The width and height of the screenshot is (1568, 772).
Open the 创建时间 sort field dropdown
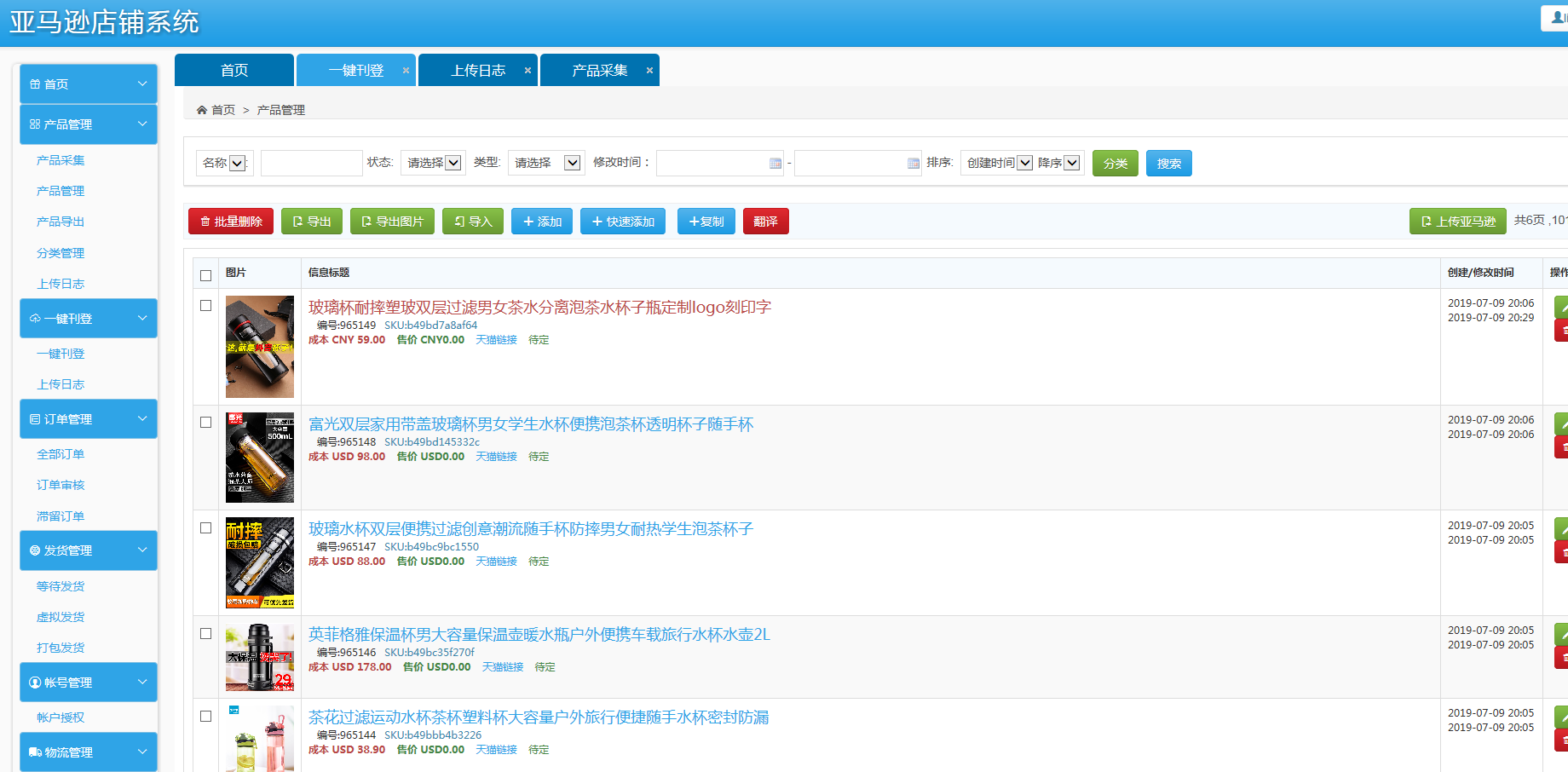tap(998, 163)
